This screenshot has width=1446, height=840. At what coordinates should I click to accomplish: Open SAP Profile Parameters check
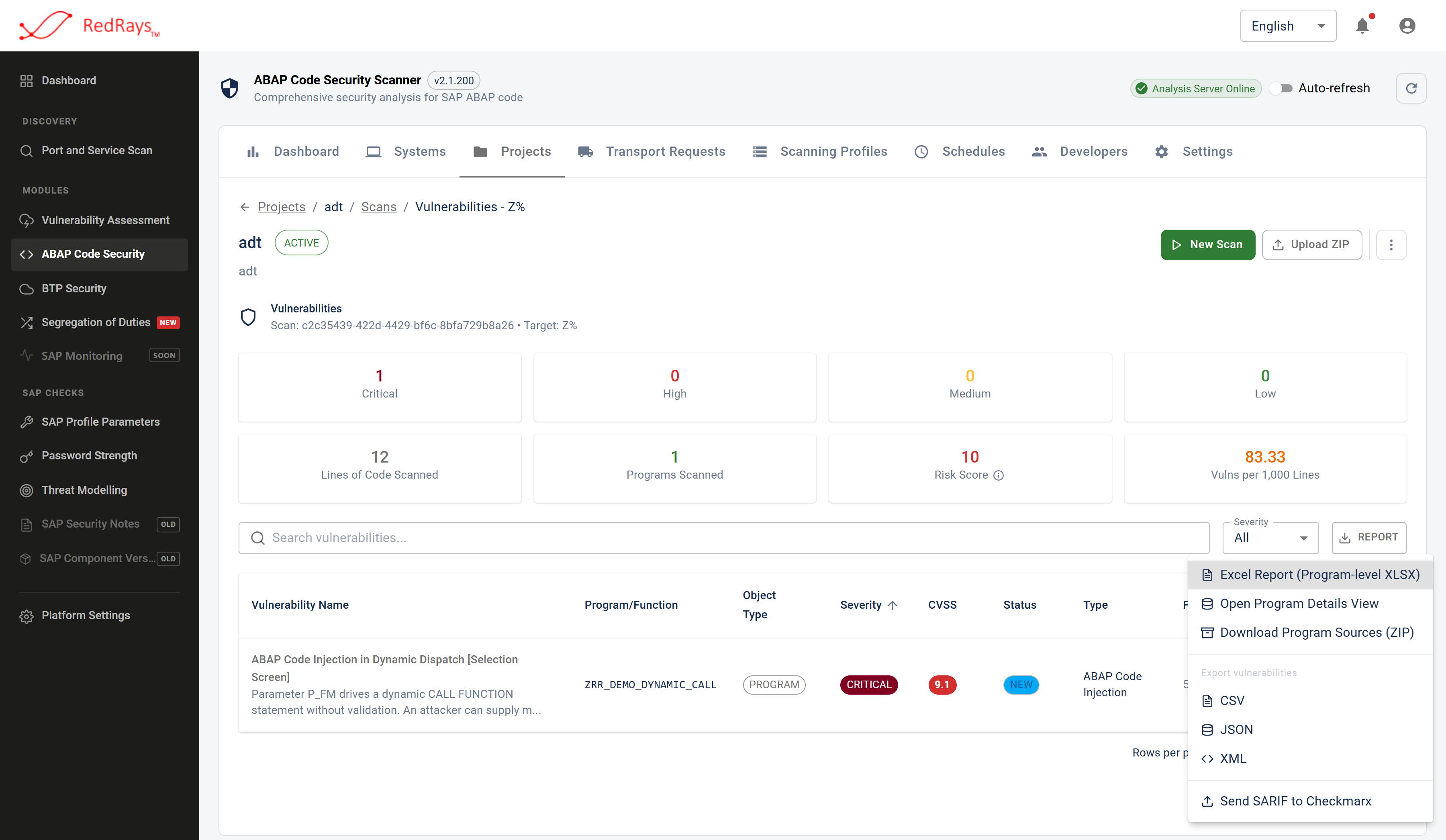click(x=99, y=422)
